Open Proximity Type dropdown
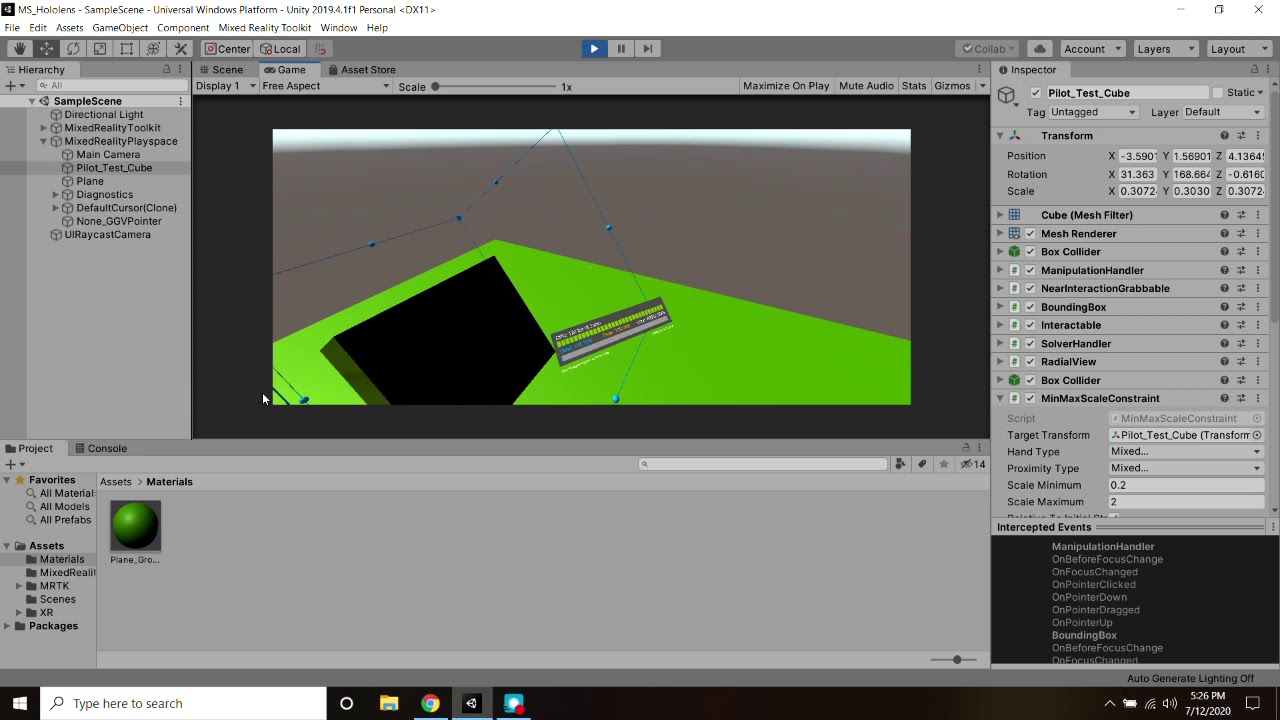The width and height of the screenshot is (1280, 720). coord(1186,468)
